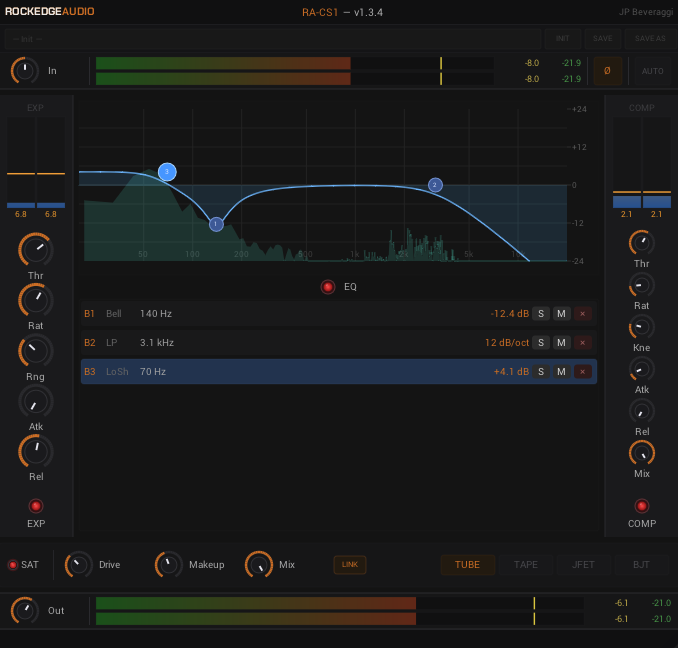
Task: Click the compressor gain reduction meter
Action: point(642,163)
